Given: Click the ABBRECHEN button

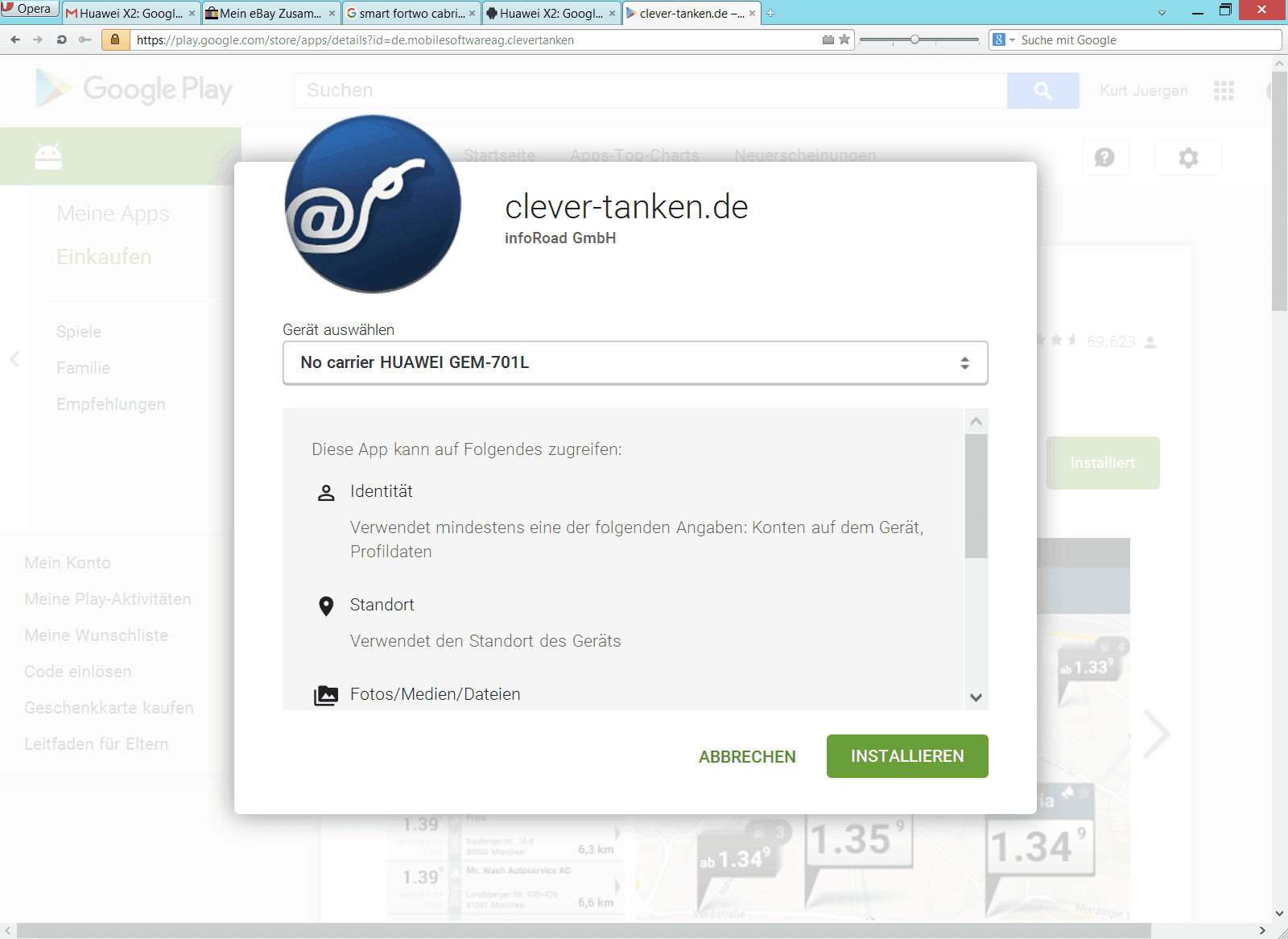Looking at the screenshot, I should tap(747, 757).
